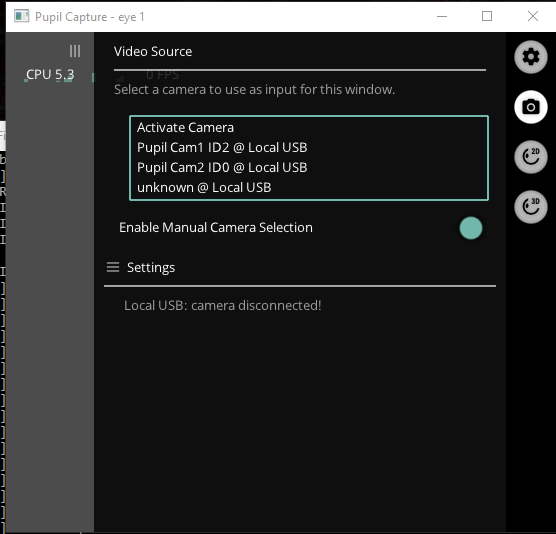Click 'Enable Manual Camera Selection' label text
The height and width of the screenshot is (534, 556).
(x=216, y=228)
